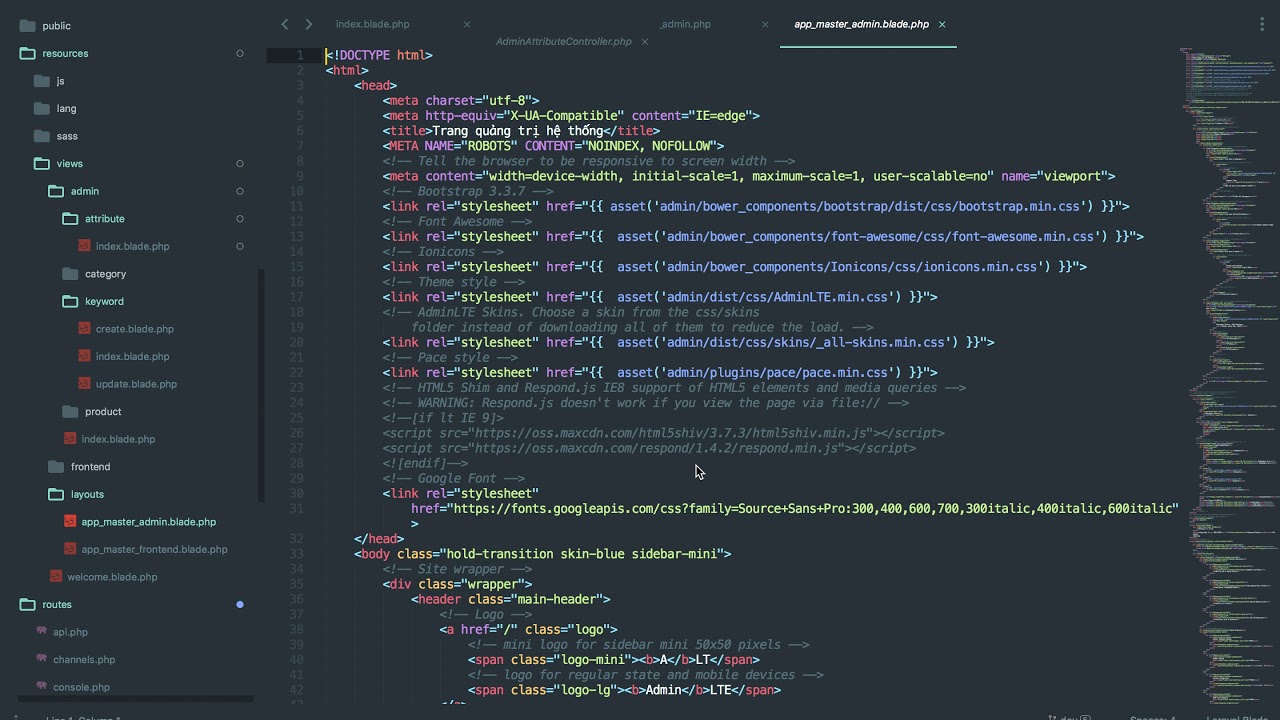The image size is (1280, 720).
Task: Close the app_master_admin.blade.php tab
Action: point(942,24)
